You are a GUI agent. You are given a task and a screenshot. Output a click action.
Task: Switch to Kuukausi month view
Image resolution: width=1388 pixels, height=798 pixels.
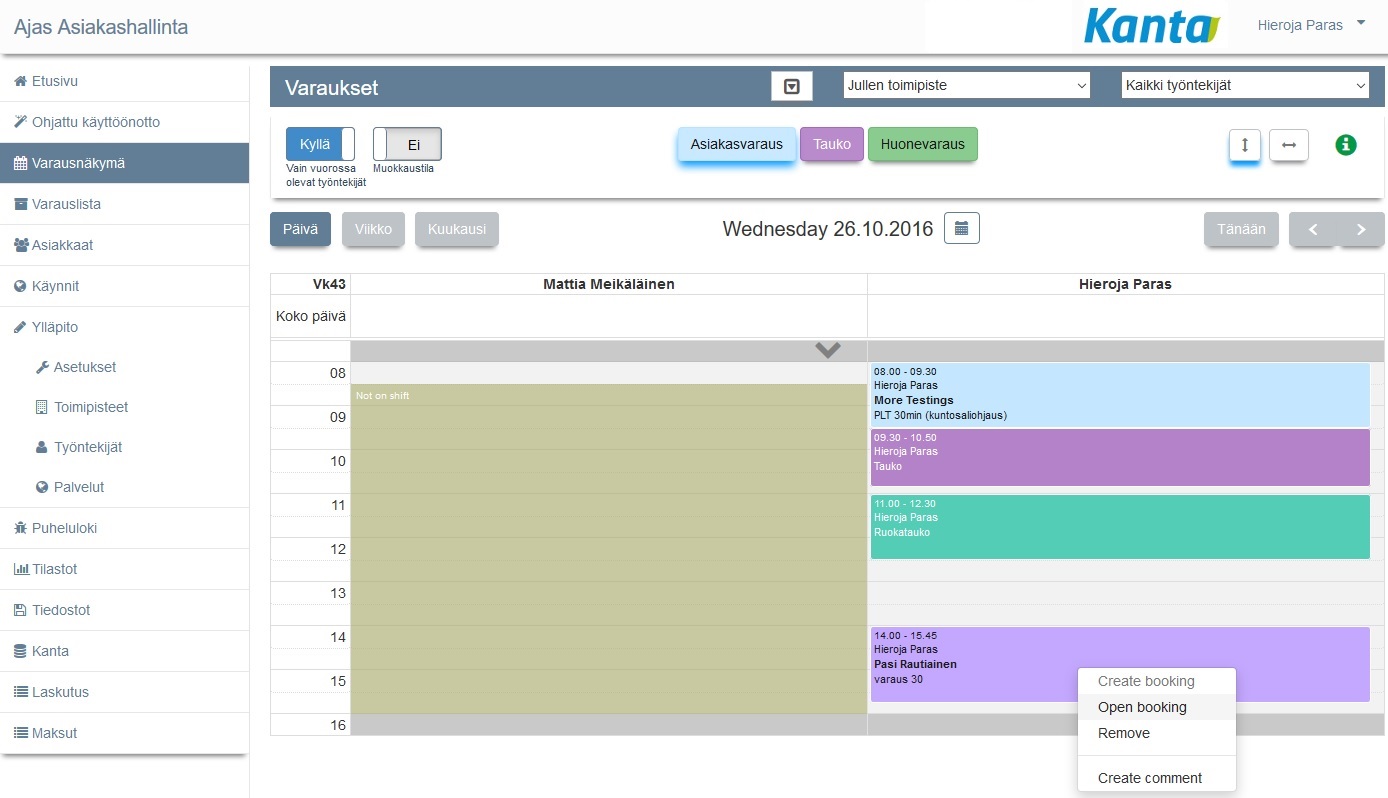coord(456,229)
